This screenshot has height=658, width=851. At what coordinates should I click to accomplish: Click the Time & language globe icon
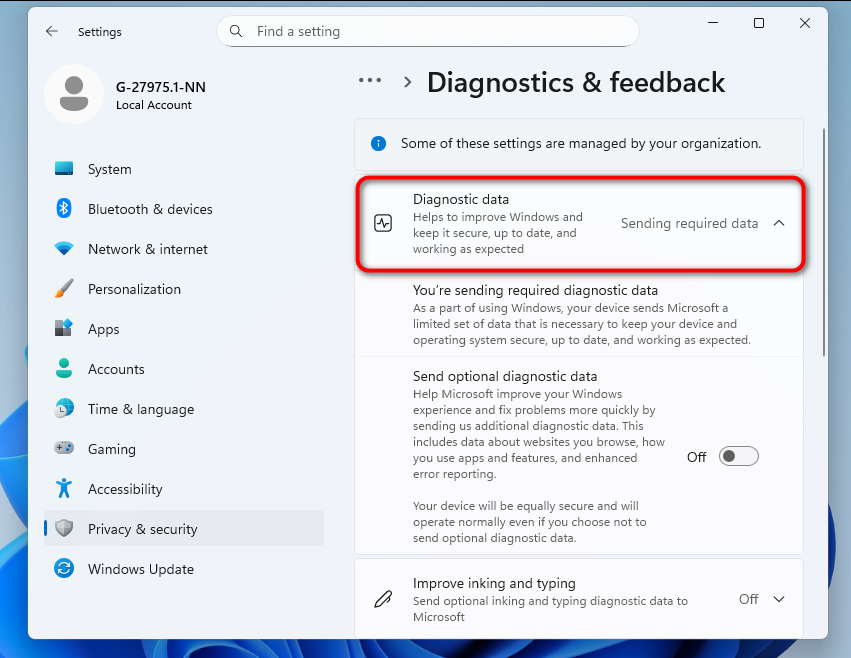pyautogui.click(x=64, y=409)
